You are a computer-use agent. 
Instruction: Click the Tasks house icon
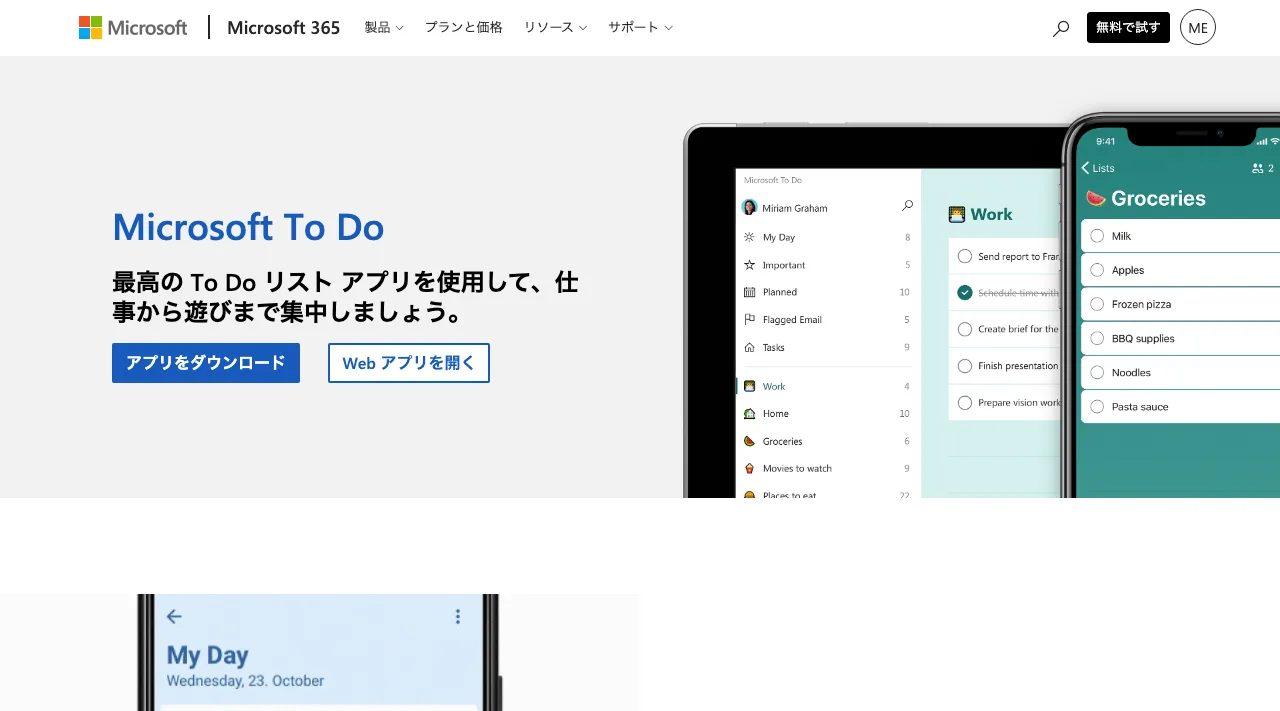(x=750, y=347)
